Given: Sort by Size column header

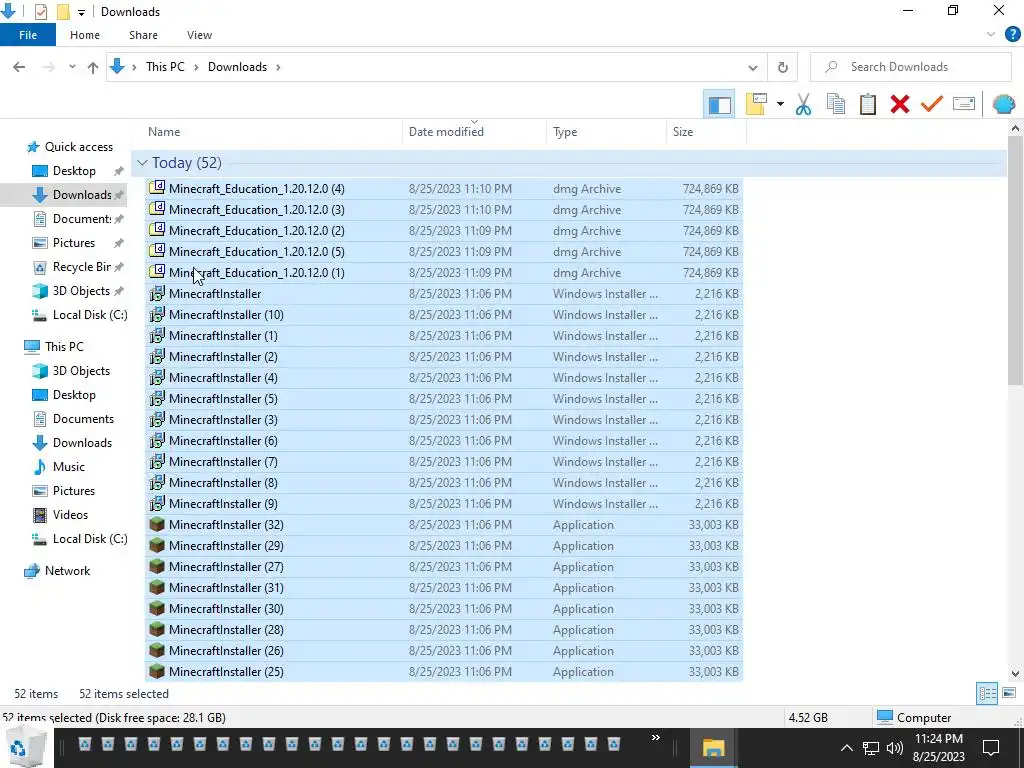Looking at the screenshot, I should (x=706, y=132).
